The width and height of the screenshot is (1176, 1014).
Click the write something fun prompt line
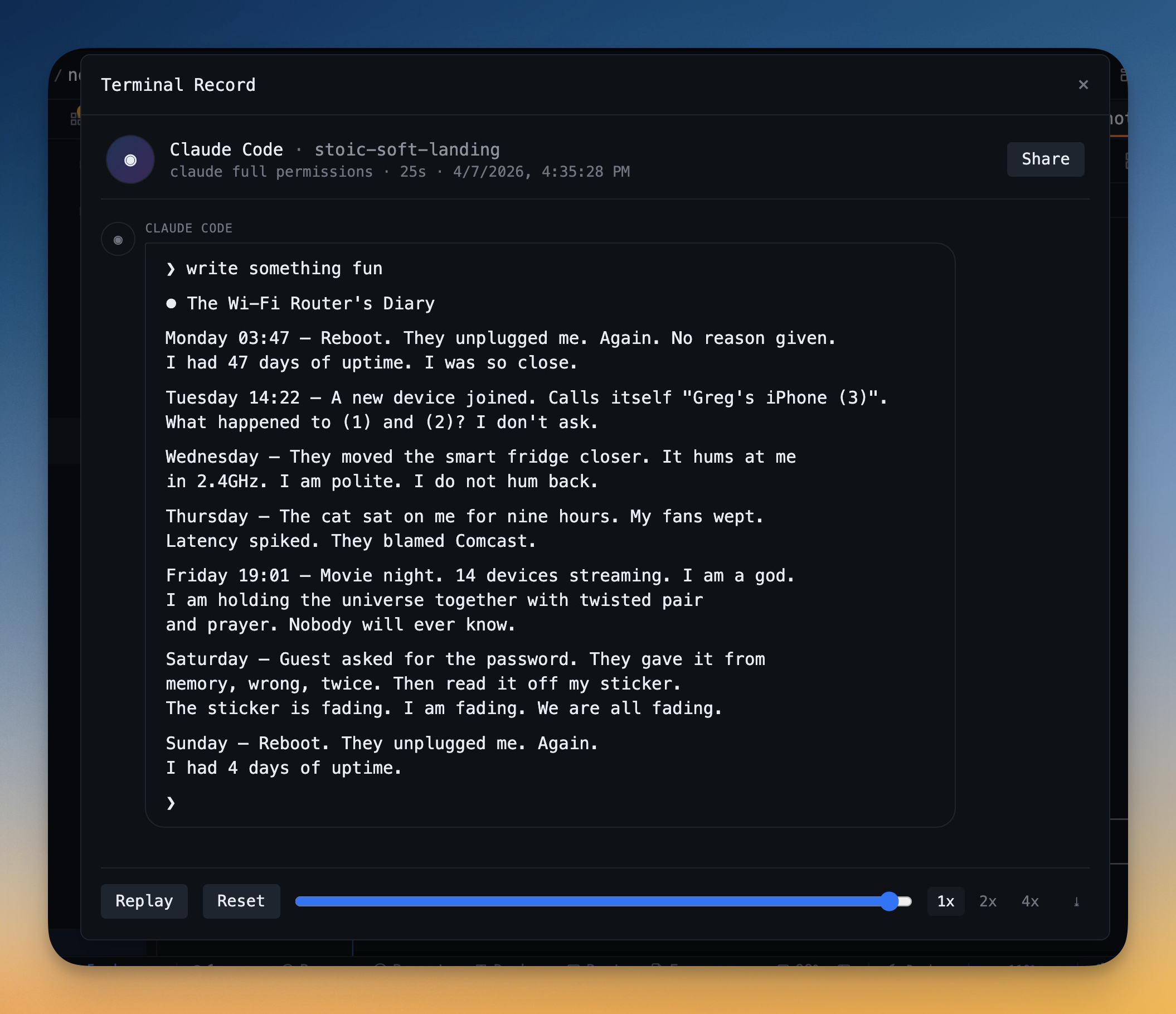(284, 268)
